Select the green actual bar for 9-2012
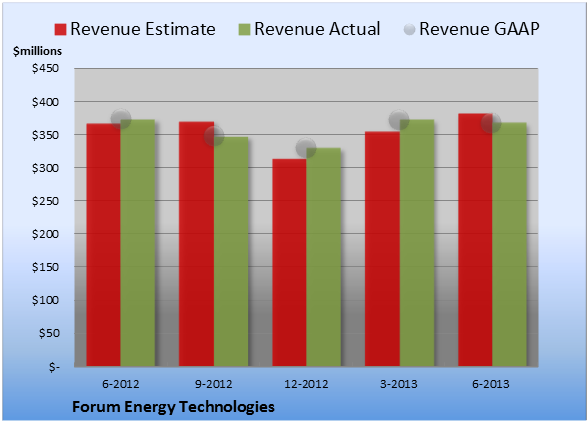This screenshot has height=422, width=588. click(x=231, y=251)
